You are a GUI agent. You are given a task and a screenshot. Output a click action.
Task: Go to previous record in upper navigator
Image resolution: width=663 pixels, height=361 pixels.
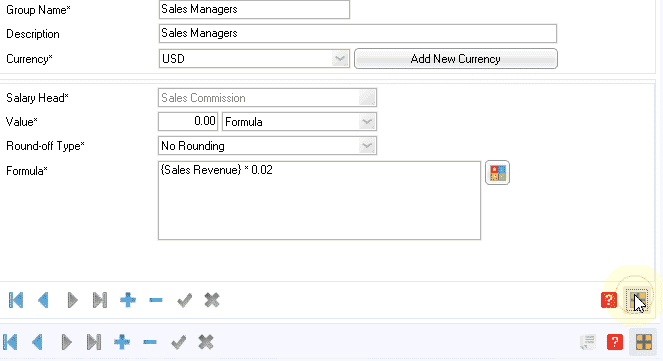(x=43, y=300)
